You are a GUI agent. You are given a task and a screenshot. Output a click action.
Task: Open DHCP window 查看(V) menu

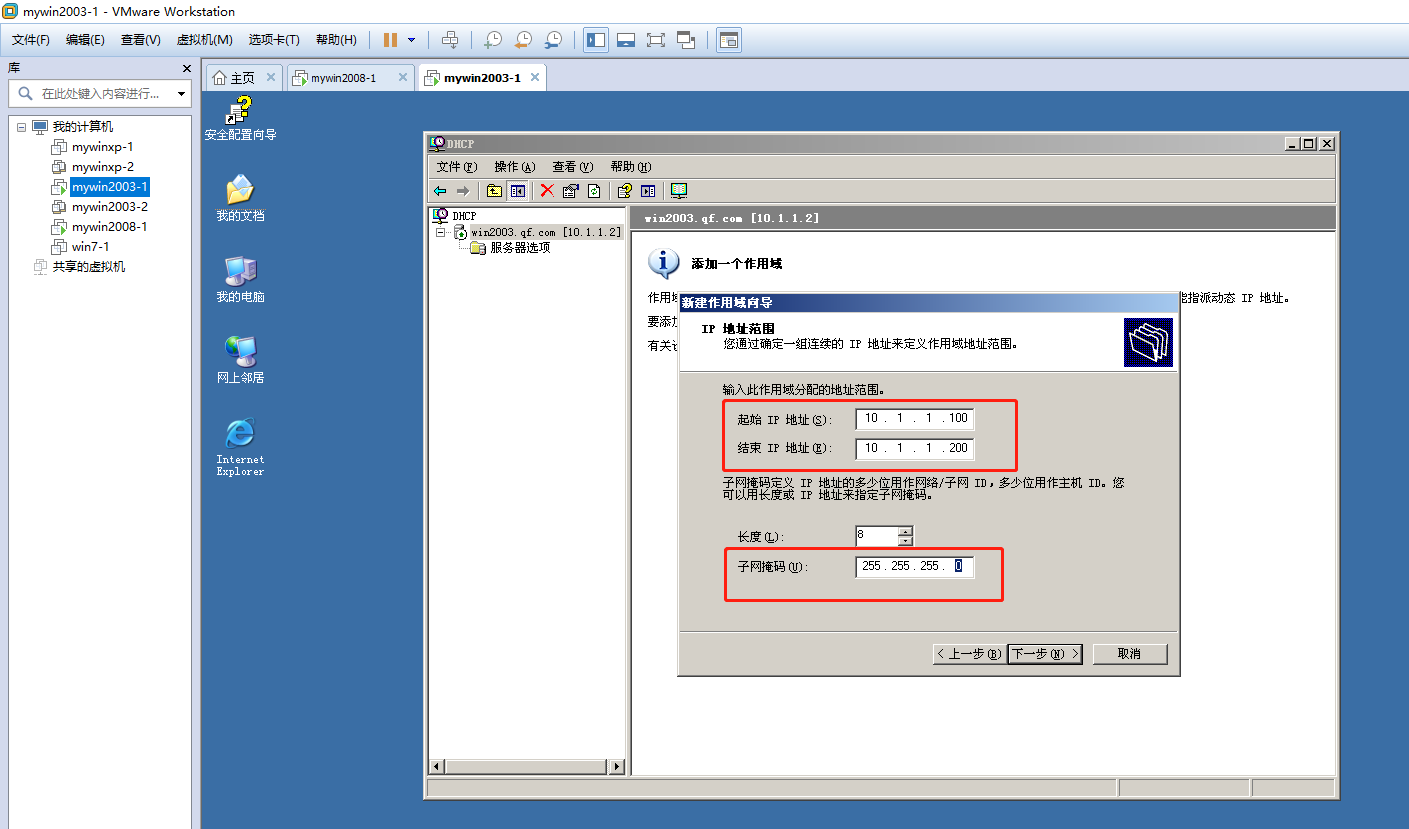tap(572, 167)
